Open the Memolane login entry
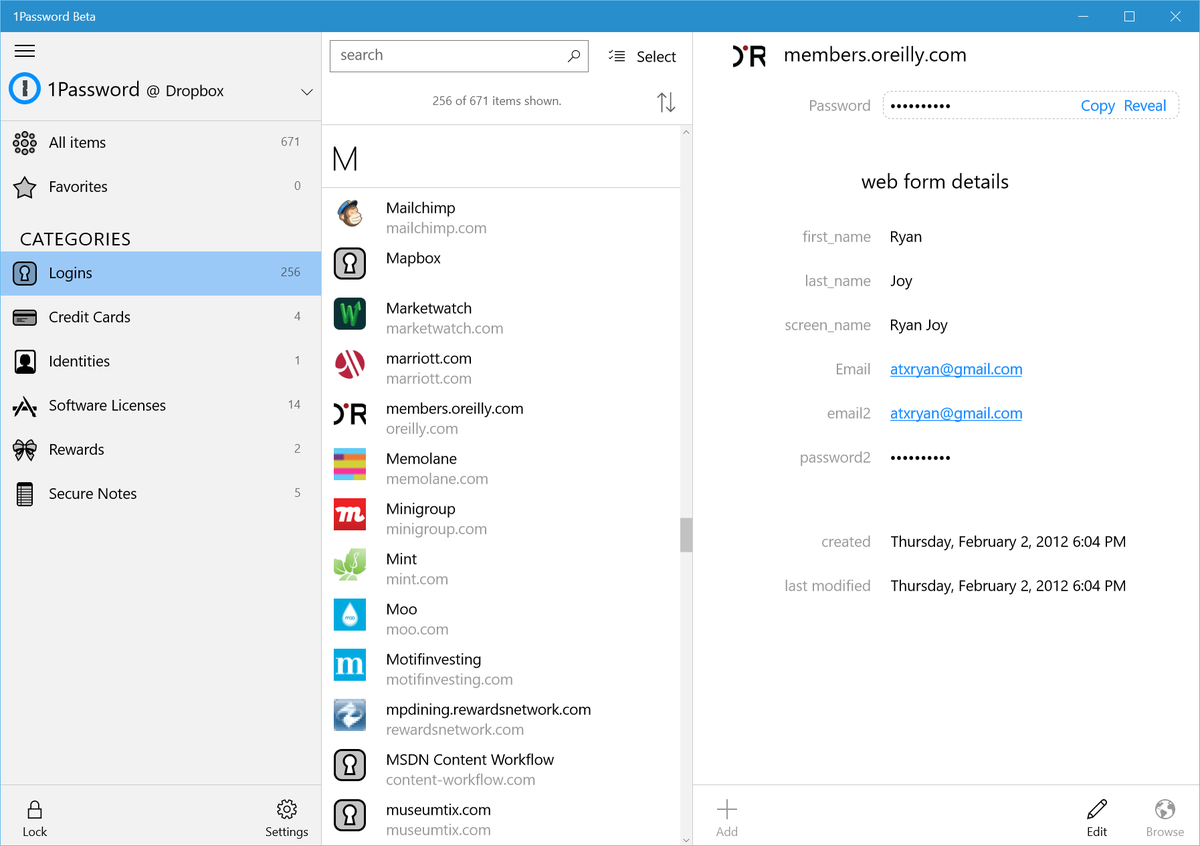The image size is (1200, 846). point(501,468)
